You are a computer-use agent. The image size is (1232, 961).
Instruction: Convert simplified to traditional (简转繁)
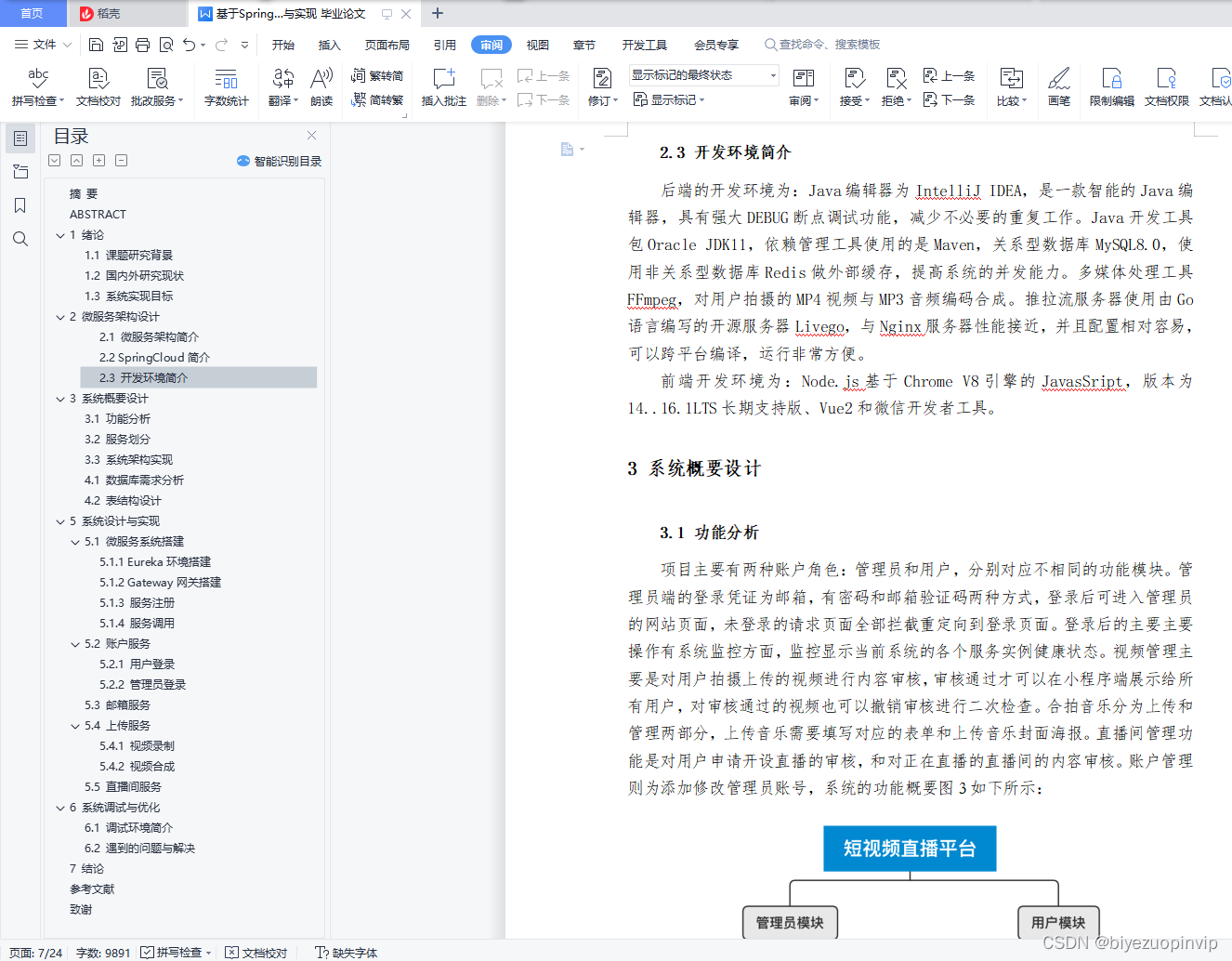(x=377, y=99)
